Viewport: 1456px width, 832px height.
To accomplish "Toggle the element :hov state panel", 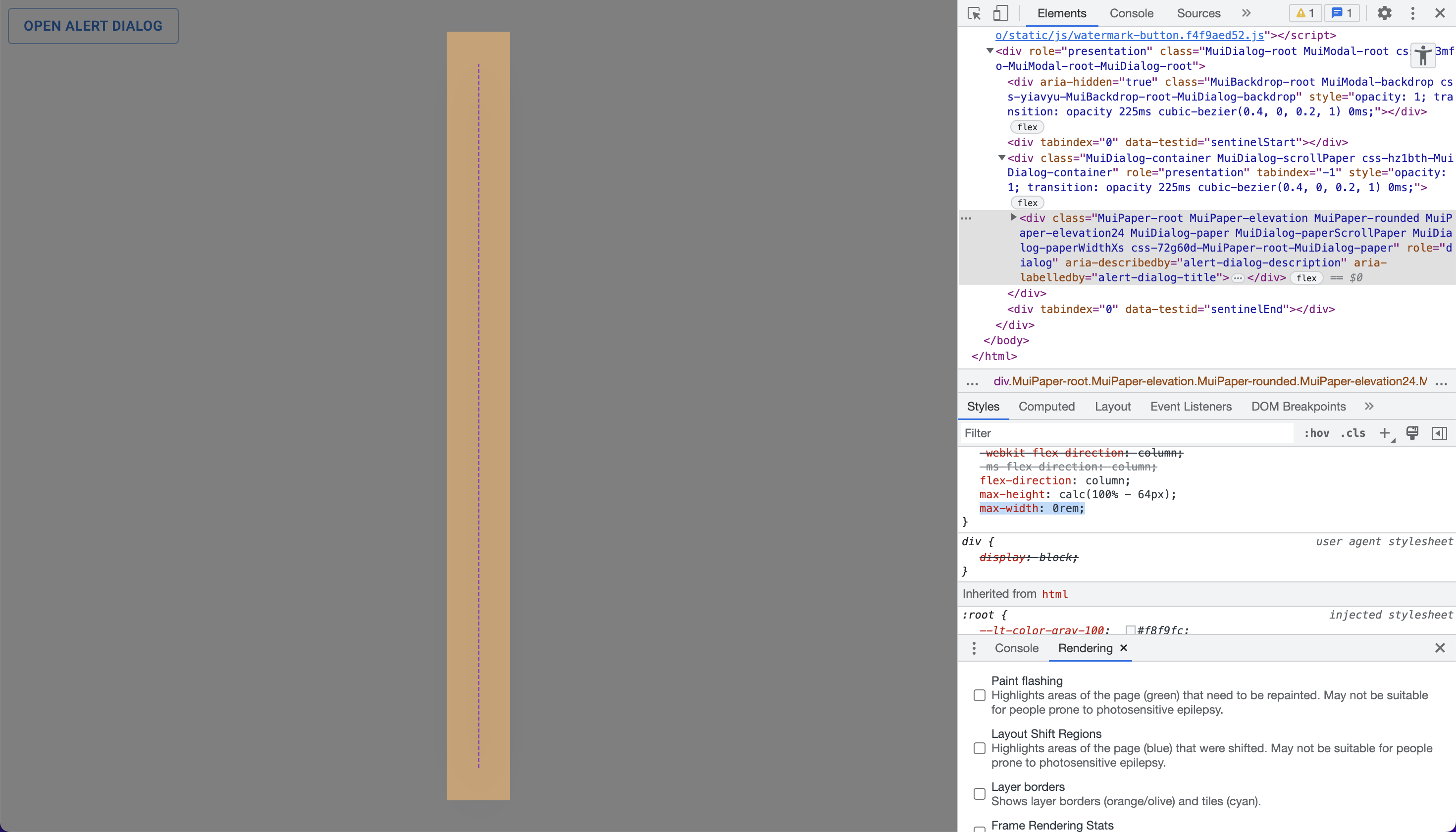I will pos(1316,432).
